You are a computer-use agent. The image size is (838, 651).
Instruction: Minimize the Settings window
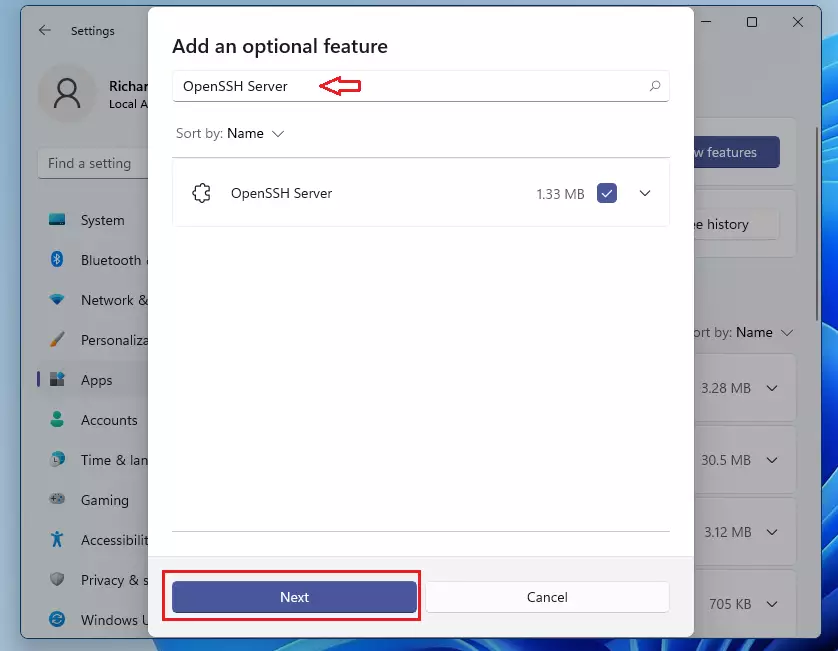pos(706,22)
